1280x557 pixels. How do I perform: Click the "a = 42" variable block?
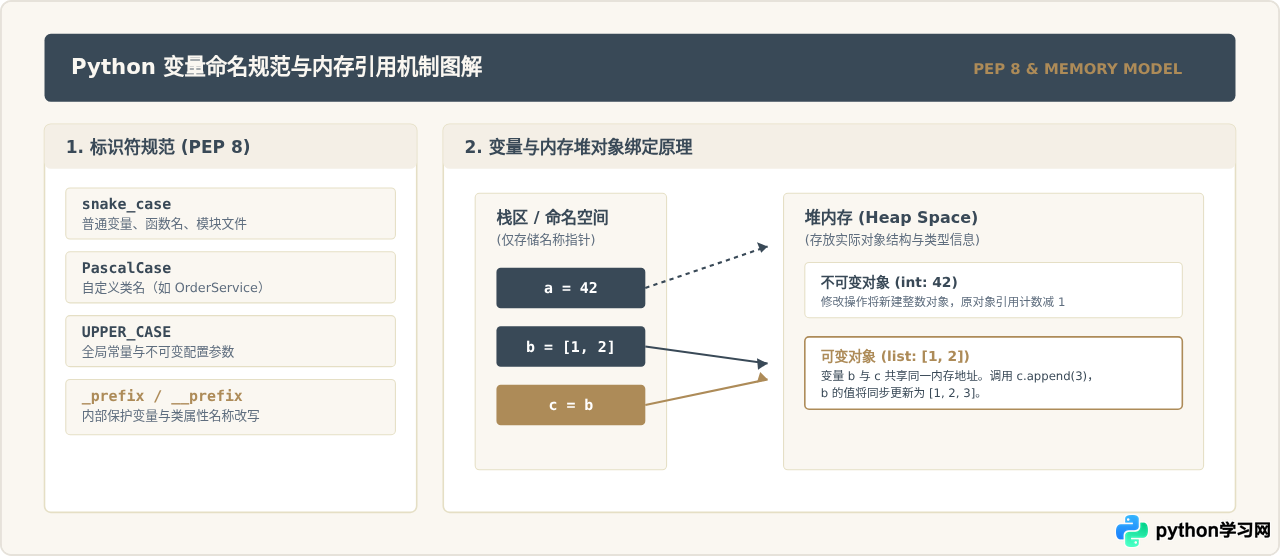[x=571, y=288]
